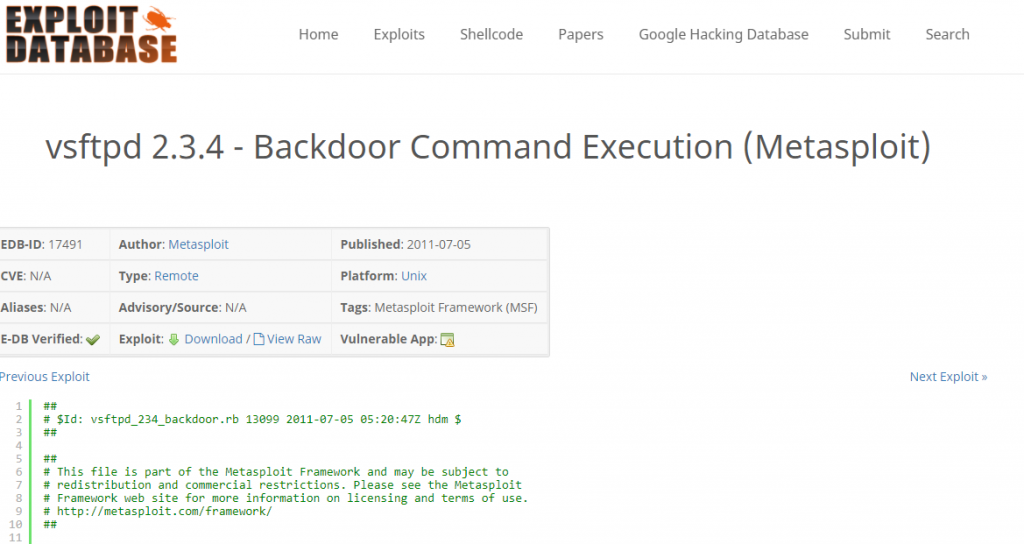Open the Submit page
The image size is (1024, 544).
pyautogui.click(x=867, y=35)
